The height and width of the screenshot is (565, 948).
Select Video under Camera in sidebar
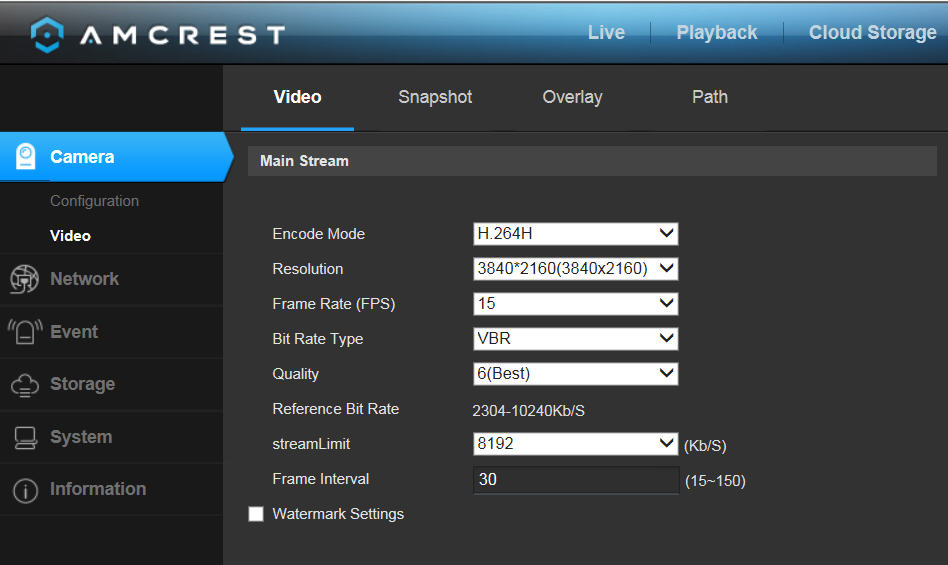[70, 236]
